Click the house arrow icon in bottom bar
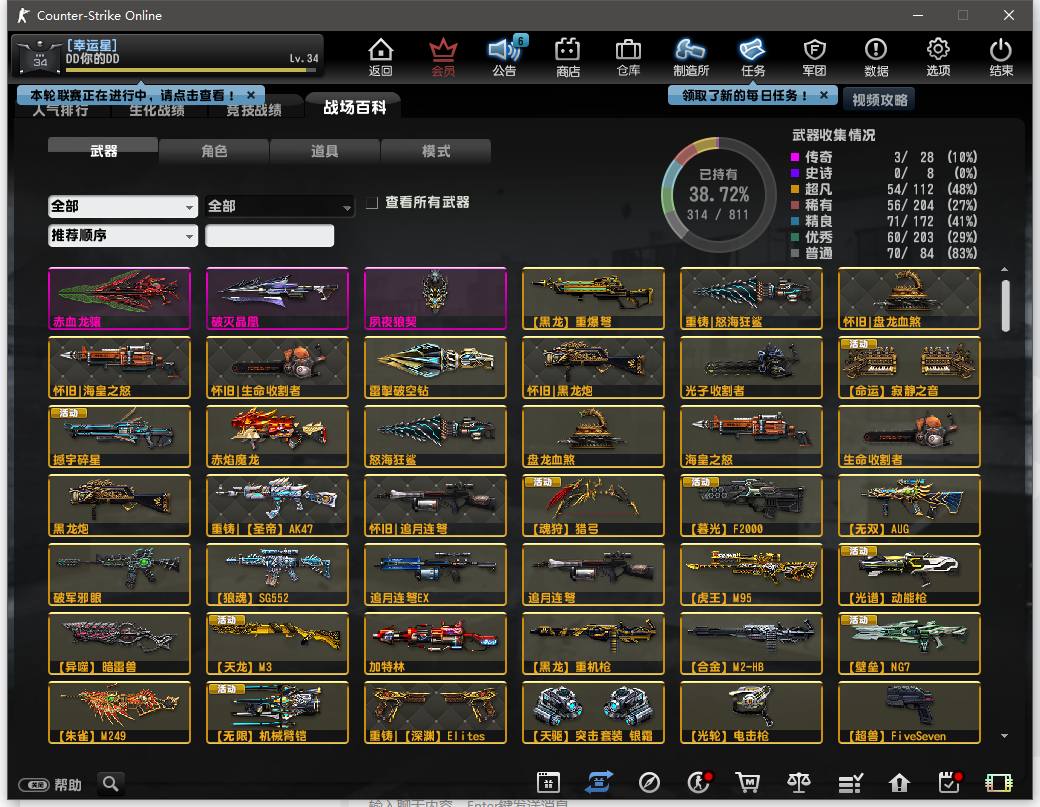 point(899,783)
